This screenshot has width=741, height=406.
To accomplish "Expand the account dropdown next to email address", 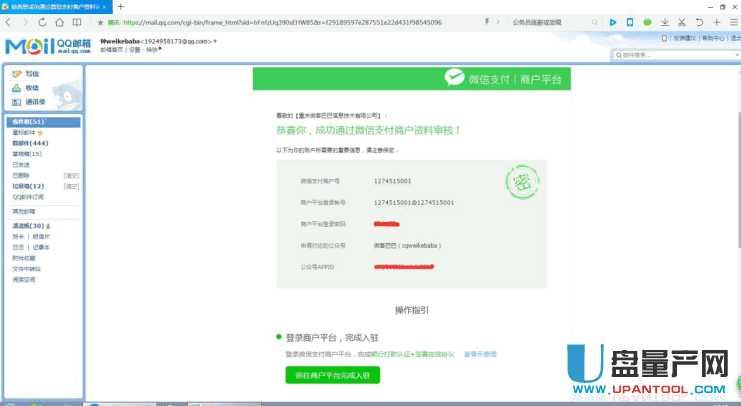I will 214,42.
